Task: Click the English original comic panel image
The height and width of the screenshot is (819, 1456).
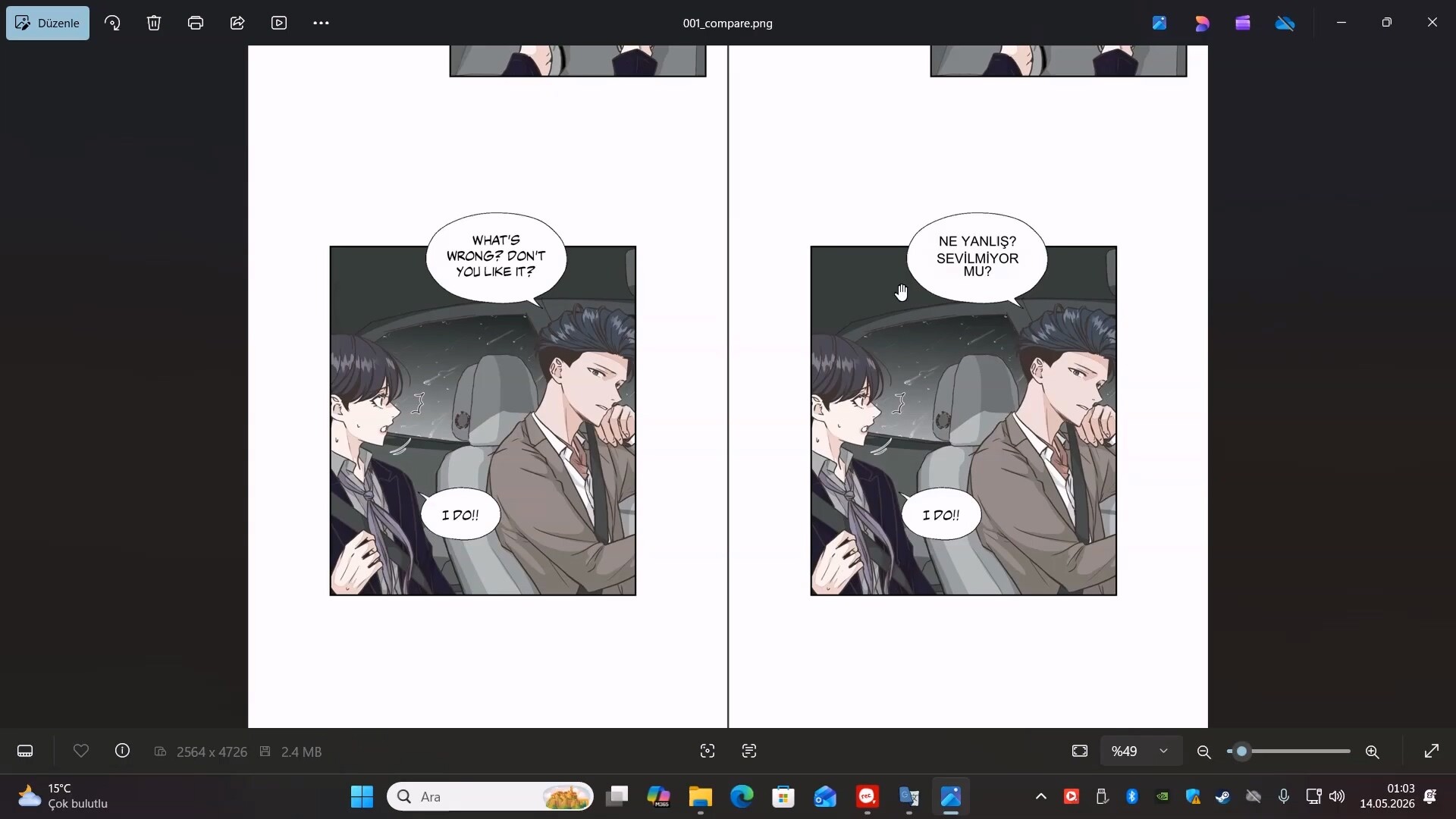Action: tap(482, 421)
